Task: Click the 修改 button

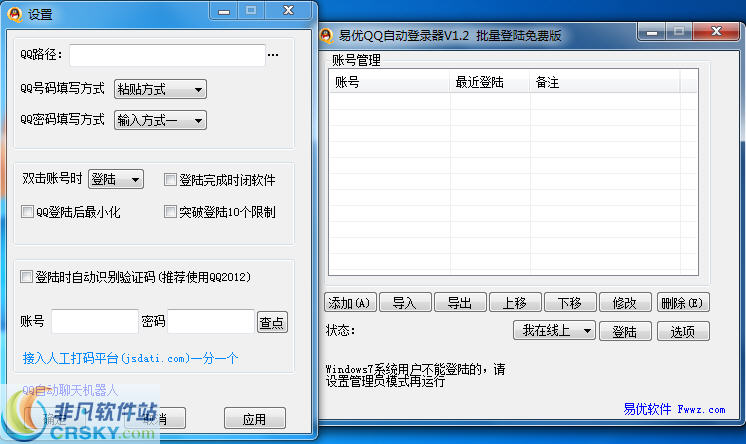Action: (x=625, y=303)
